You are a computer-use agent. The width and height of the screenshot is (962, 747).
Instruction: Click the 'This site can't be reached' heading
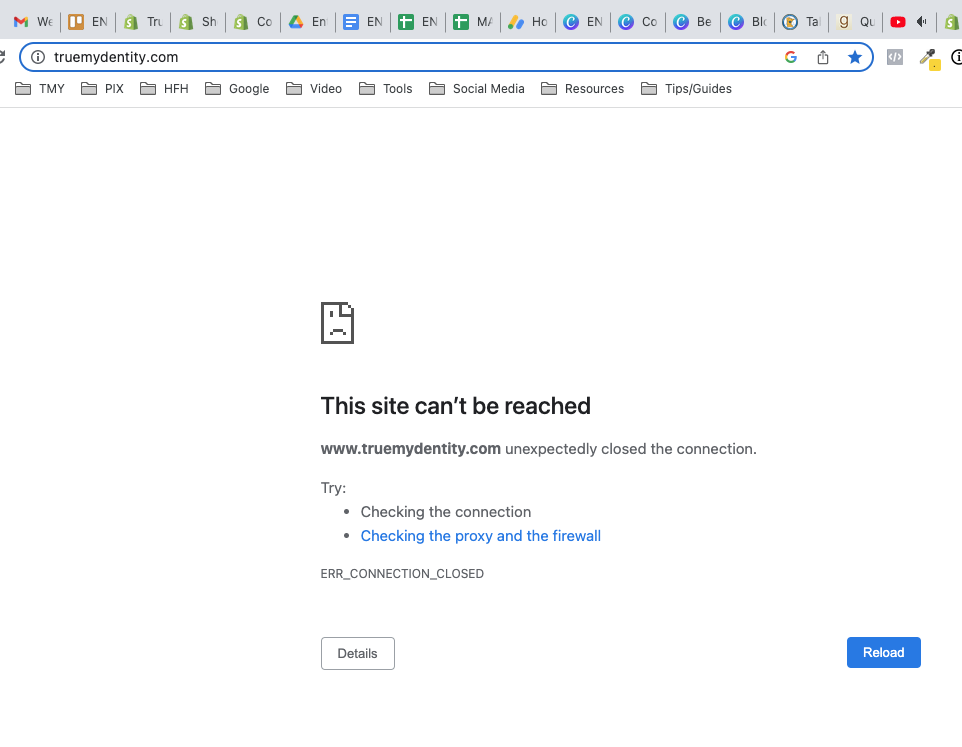click(x=455, y=406)
